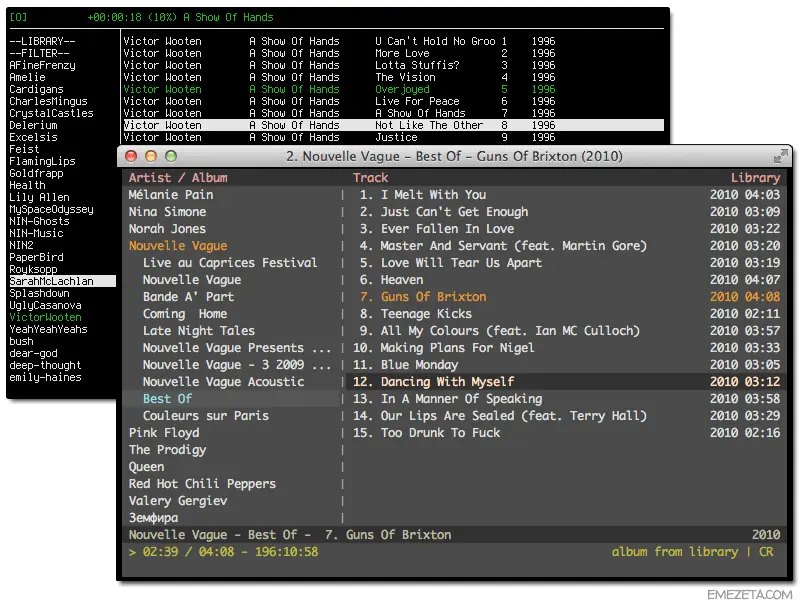Click the Artist / Album column header
The image size is (800, 606).
(178, 178)
